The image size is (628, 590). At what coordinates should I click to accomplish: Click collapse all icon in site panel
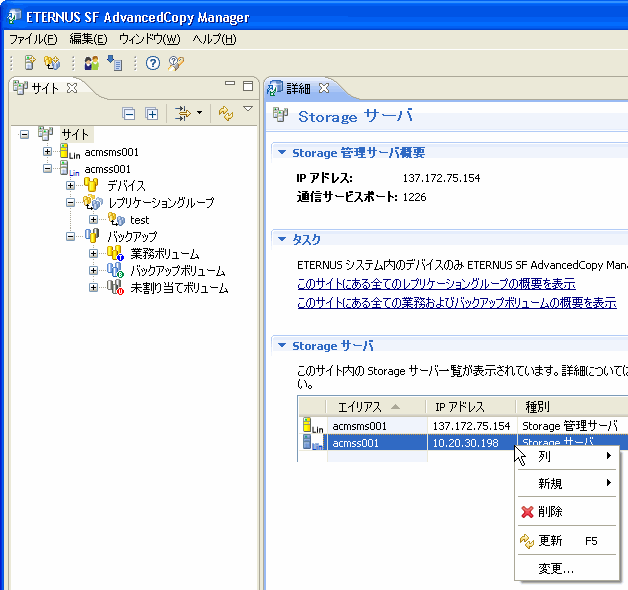(129, 114)
